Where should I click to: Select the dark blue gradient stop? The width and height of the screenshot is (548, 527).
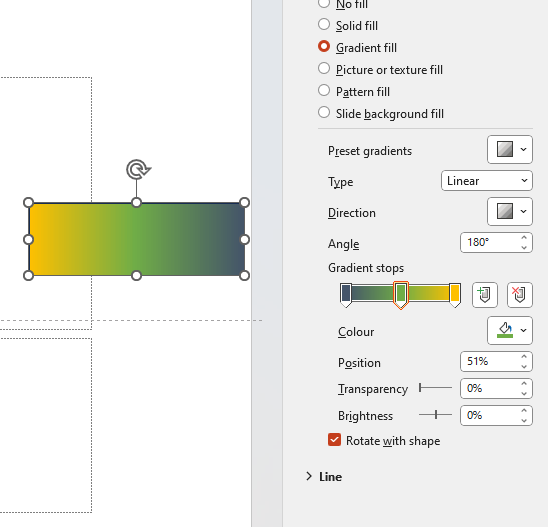coord(346,295)
